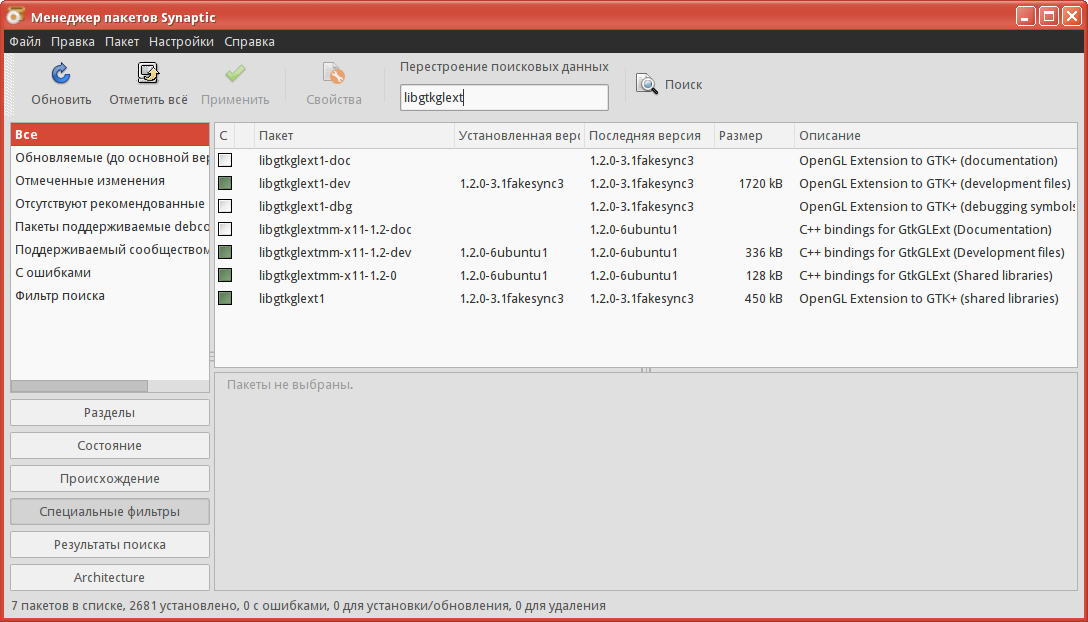
Task: Close the Synaptic window
Action: pos(1072,16)
